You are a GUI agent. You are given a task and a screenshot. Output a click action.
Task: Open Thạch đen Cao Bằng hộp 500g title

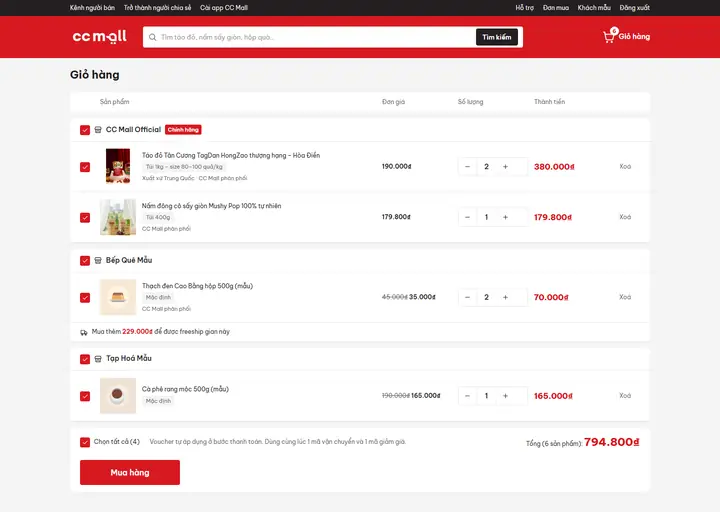point(197,286)
